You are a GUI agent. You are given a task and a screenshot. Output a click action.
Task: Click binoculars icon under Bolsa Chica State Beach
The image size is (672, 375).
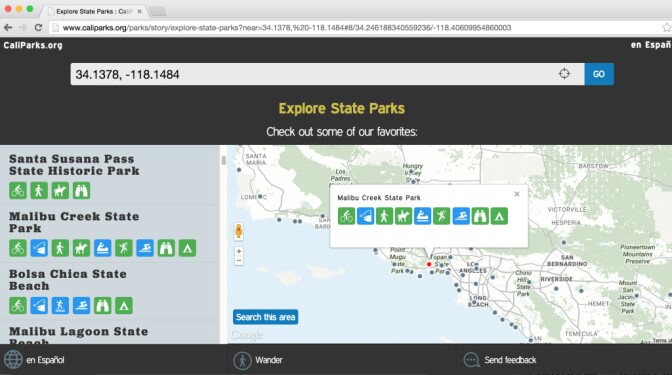pyautogui.click(x=102, y=306)
